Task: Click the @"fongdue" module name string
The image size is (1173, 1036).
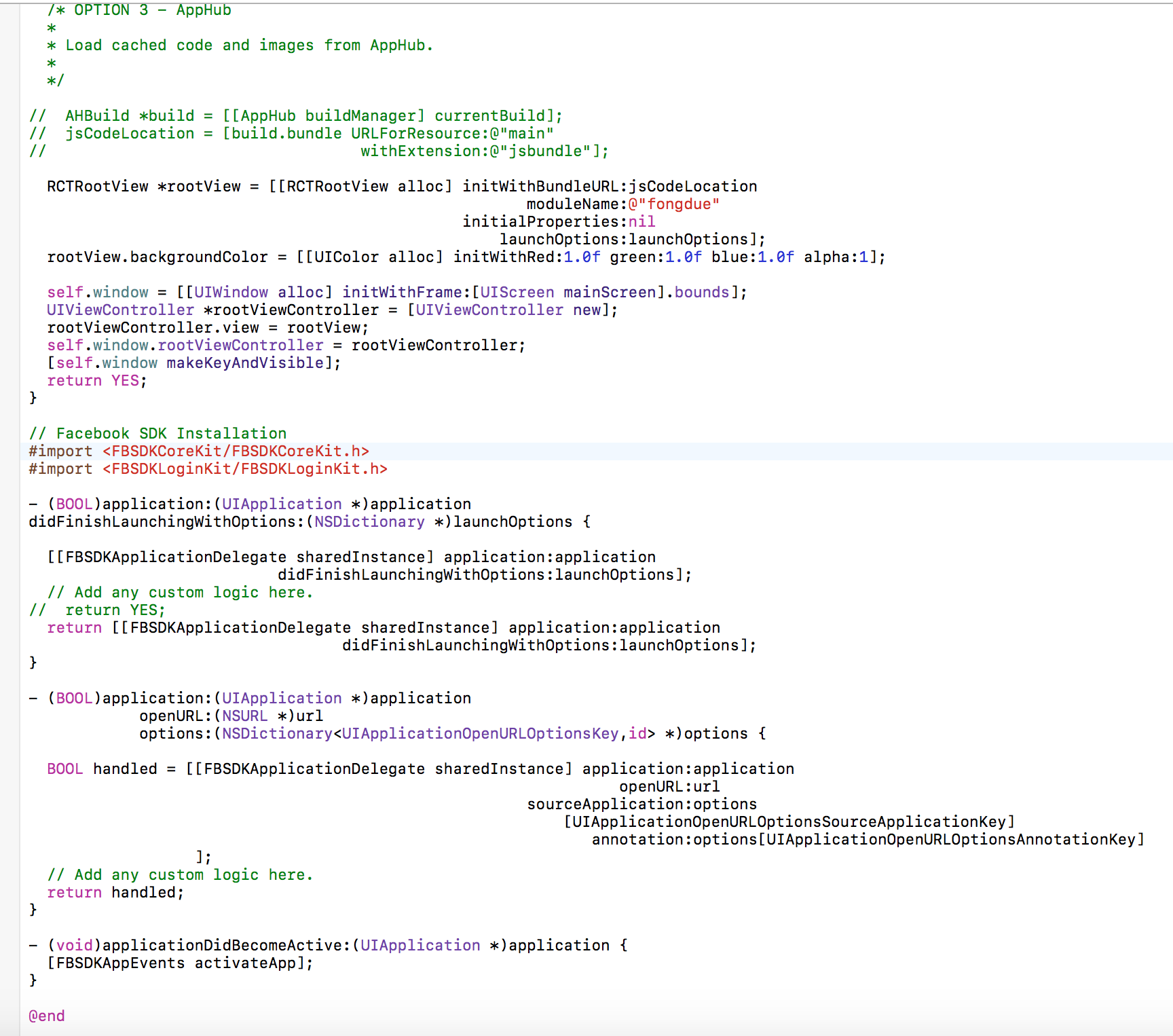Action: click(x=673, y=204)
